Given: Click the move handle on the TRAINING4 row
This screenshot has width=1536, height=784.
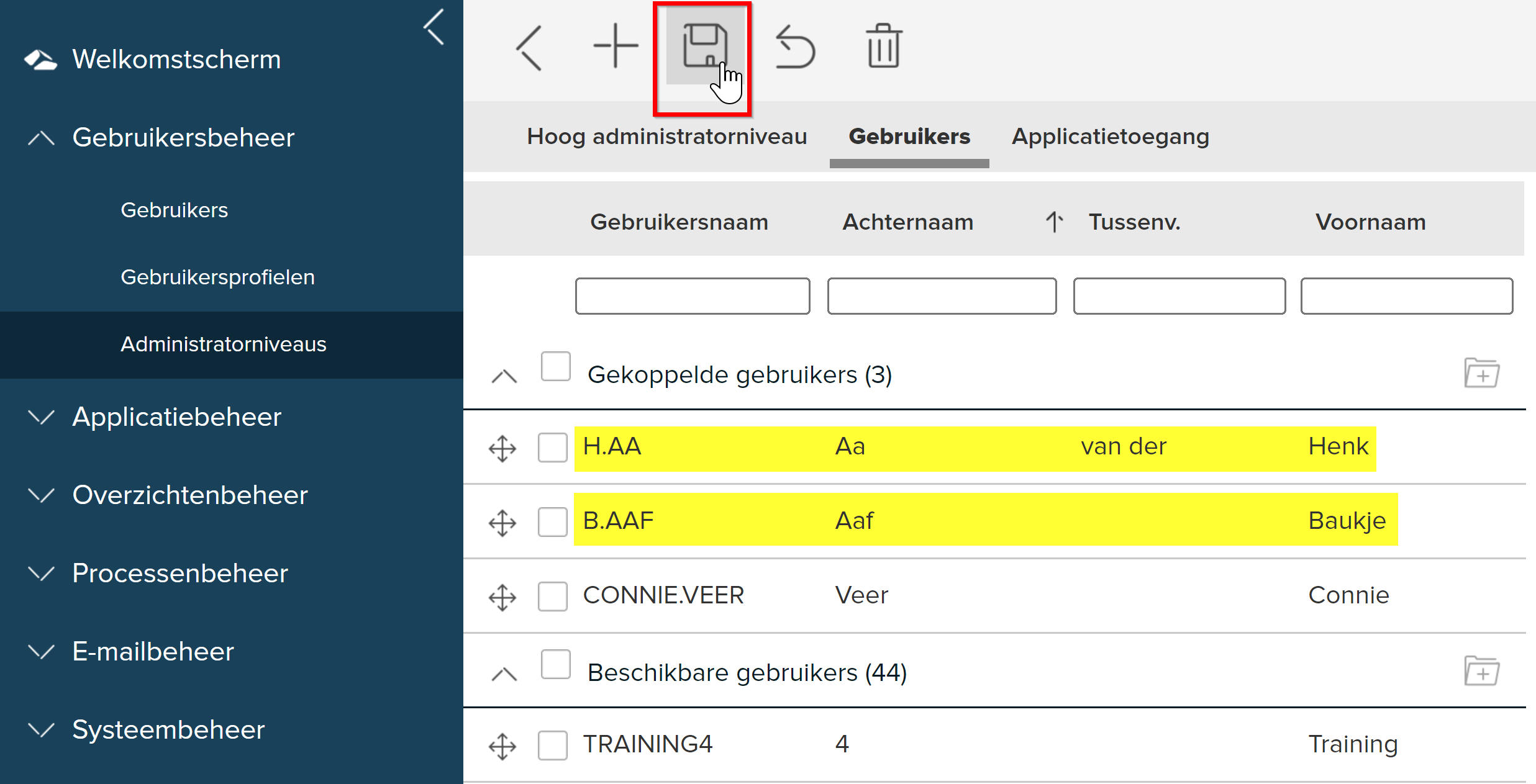Looking at the screenshot, I should (502, 746).
